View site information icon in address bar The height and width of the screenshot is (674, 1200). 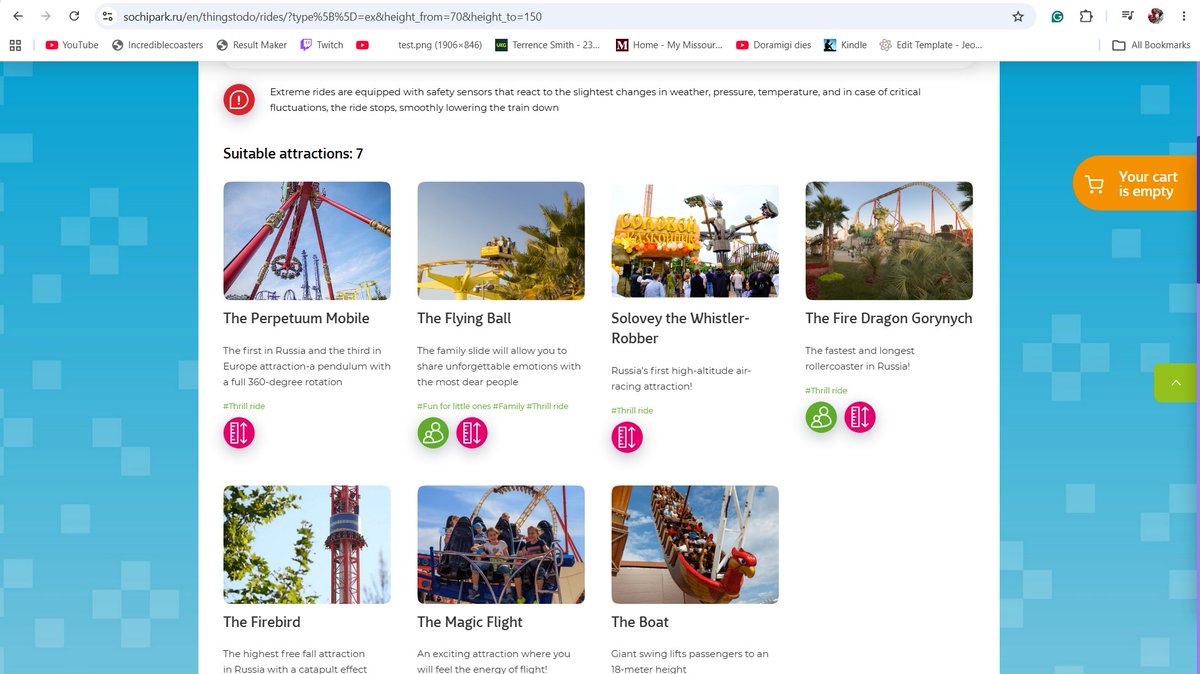[x=109, y=16]
